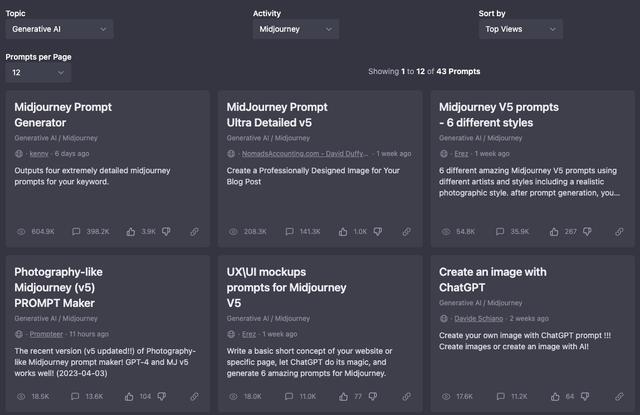Click comment icon on UX\UI mockups card
The height and width of the screenshot is (415, 640).
pos(289,396)
